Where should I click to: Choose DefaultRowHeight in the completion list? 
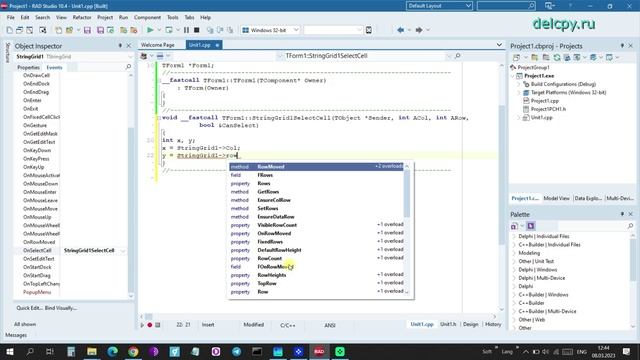(316, 250)
